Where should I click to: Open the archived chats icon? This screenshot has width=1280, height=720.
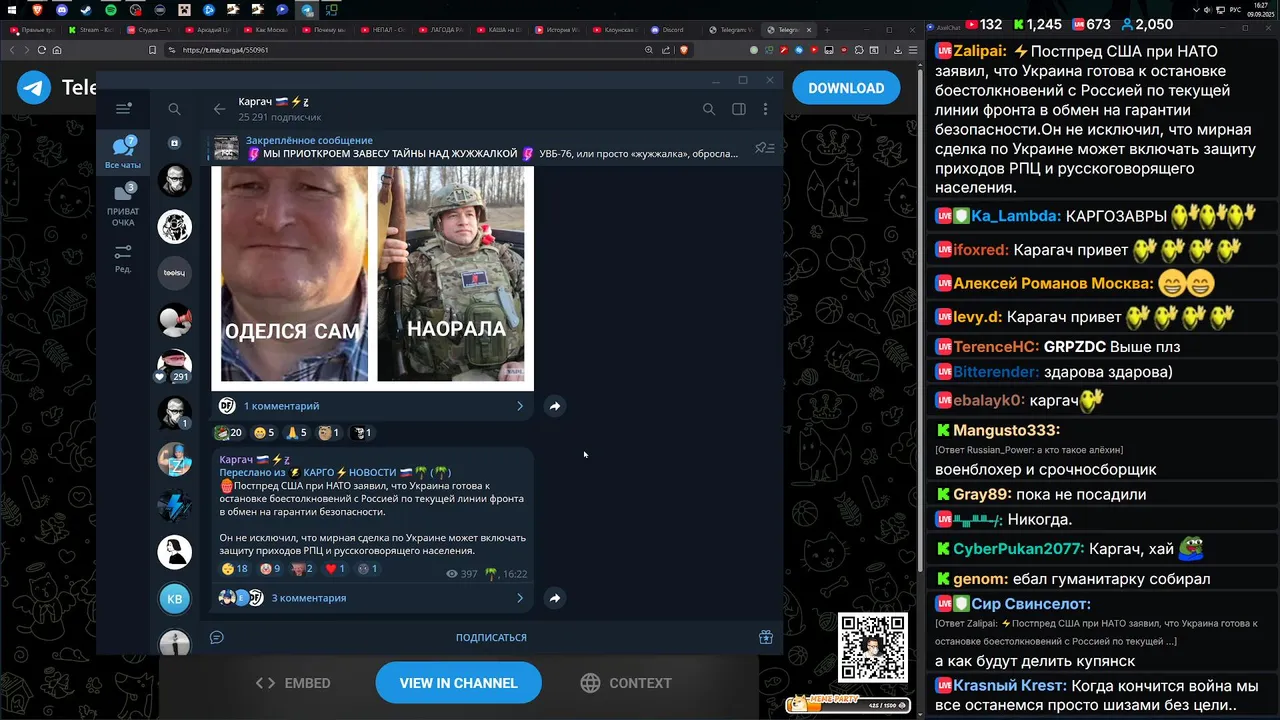coord(174,143)
